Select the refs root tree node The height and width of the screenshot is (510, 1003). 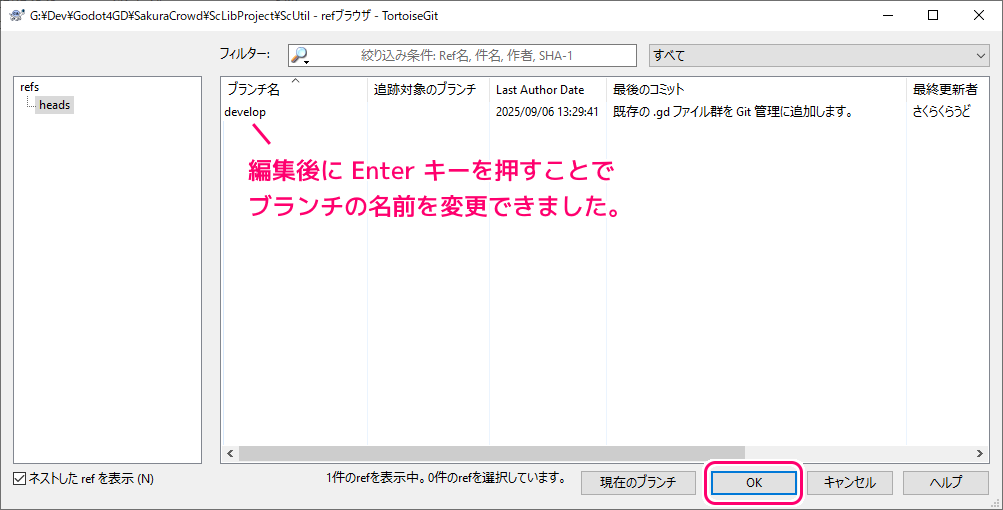pos(29,87)
